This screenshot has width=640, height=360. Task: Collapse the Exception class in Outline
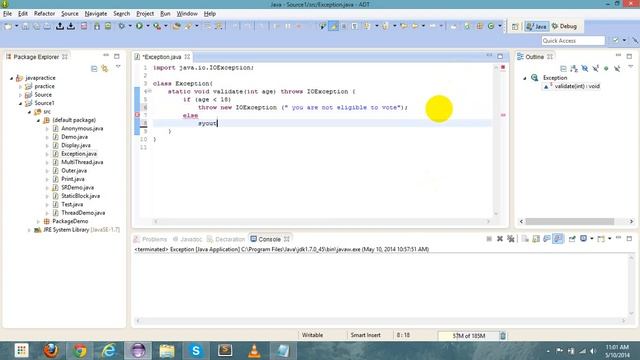[x=525, y=78]
